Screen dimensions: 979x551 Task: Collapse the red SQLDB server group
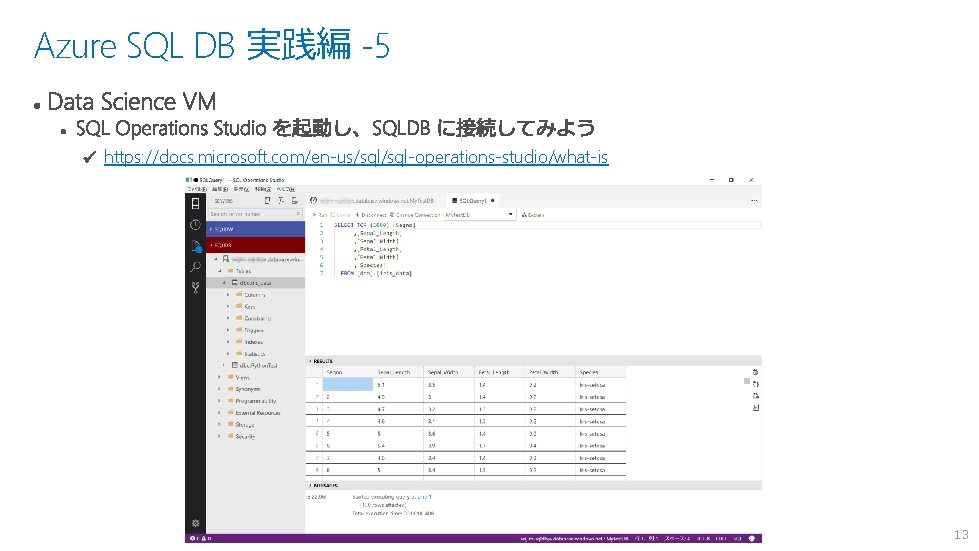[255, 245]
